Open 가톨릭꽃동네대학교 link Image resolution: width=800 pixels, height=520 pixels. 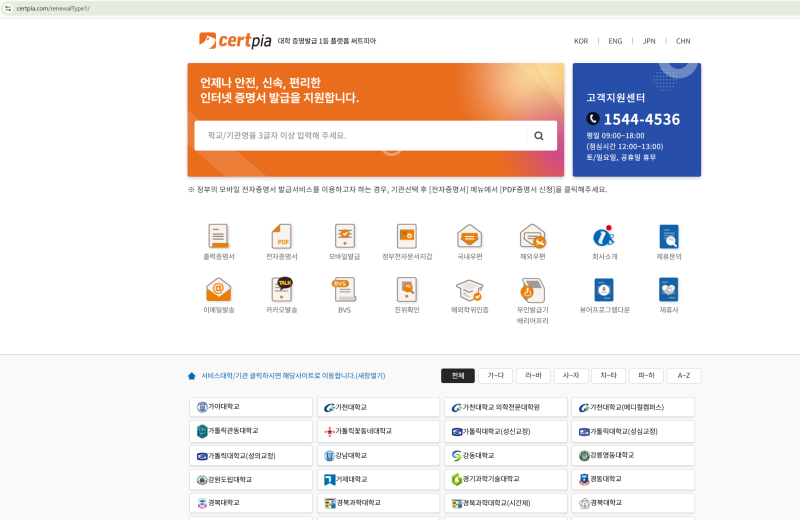click(x=378, y=431)
